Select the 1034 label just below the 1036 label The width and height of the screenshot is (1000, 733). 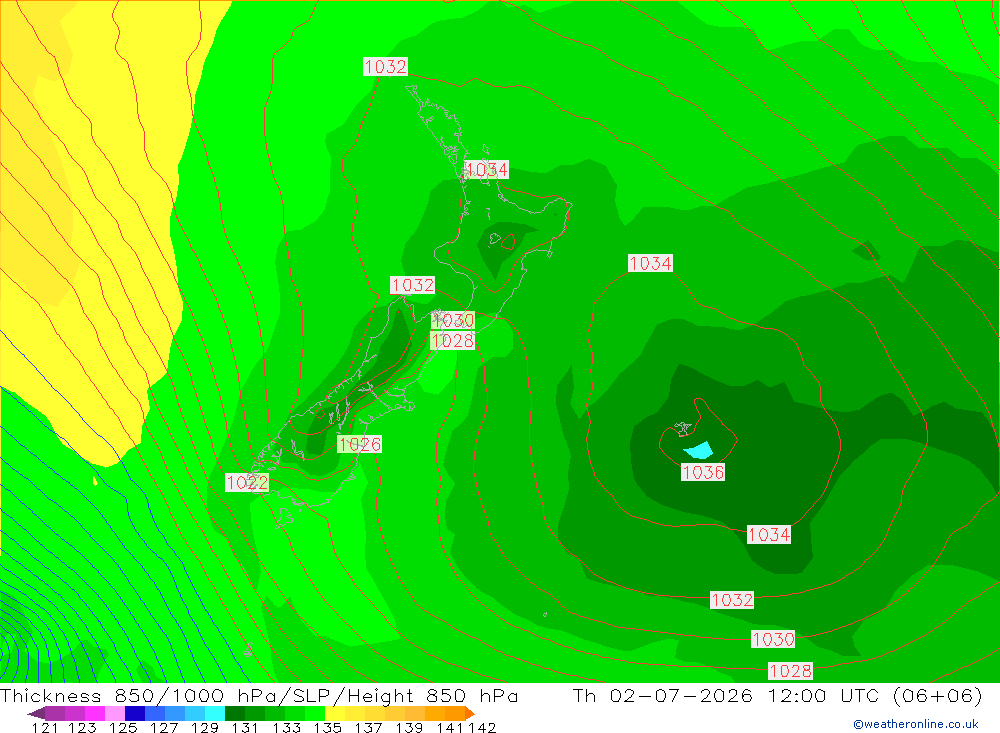coord(769,535)
